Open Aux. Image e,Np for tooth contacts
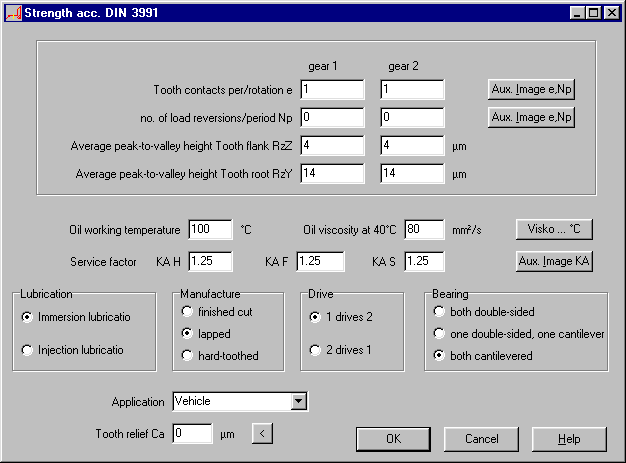This screenshot has width=626, height=463. (x=532, y=89)
